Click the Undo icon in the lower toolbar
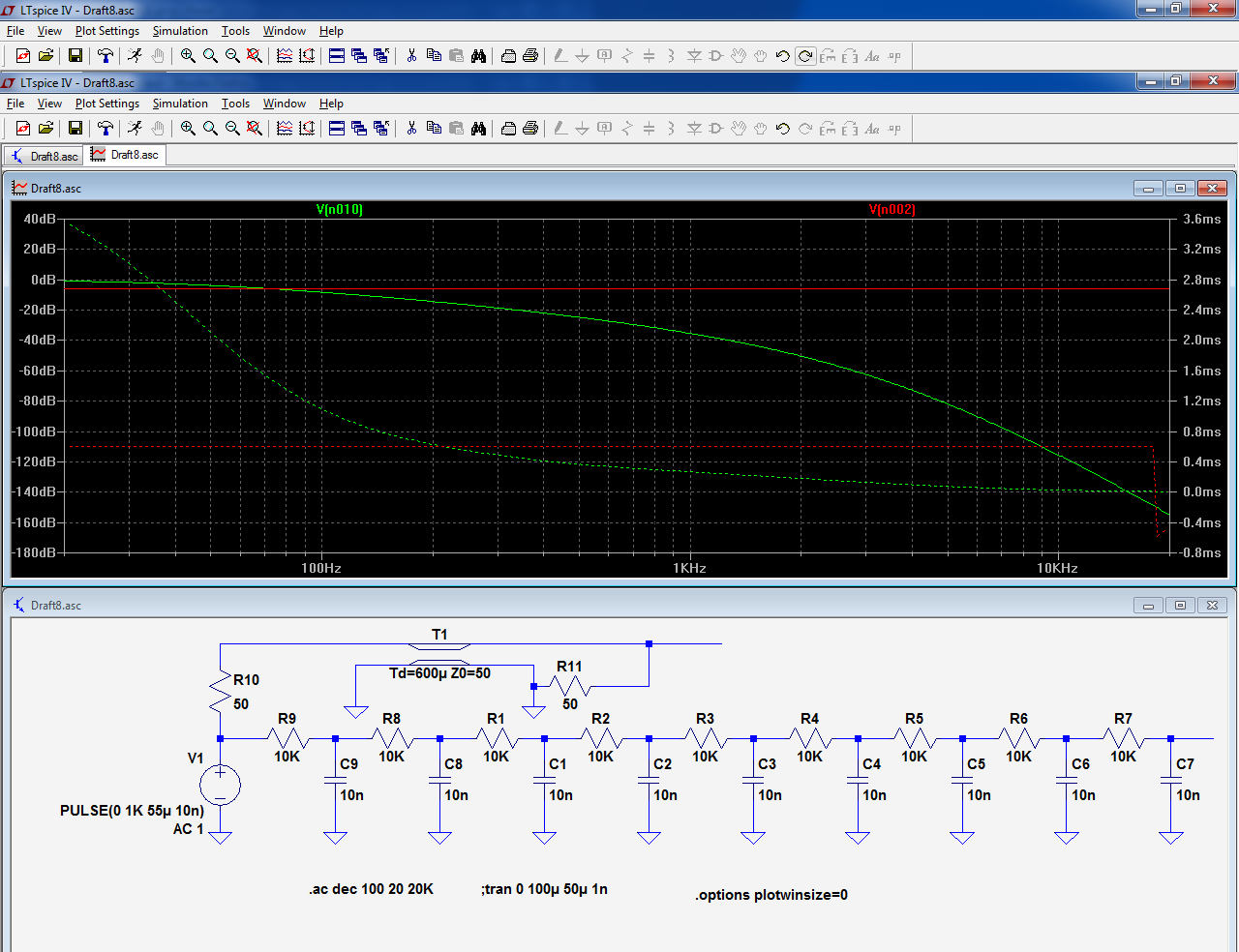This screenshot has height=952, width=1239. (783, 128)
